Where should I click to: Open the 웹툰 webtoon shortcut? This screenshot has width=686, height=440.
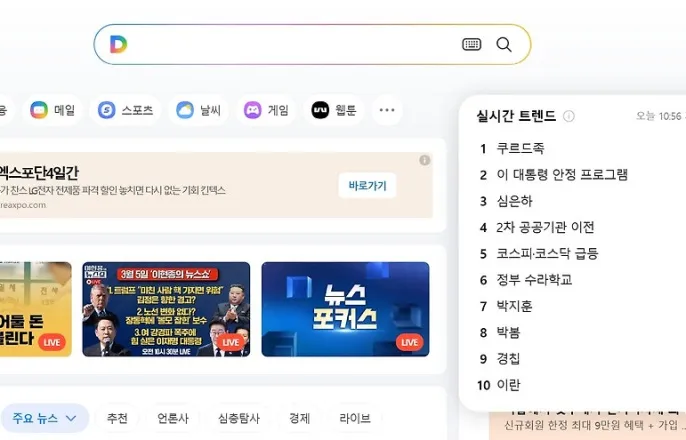pos(334,110)
